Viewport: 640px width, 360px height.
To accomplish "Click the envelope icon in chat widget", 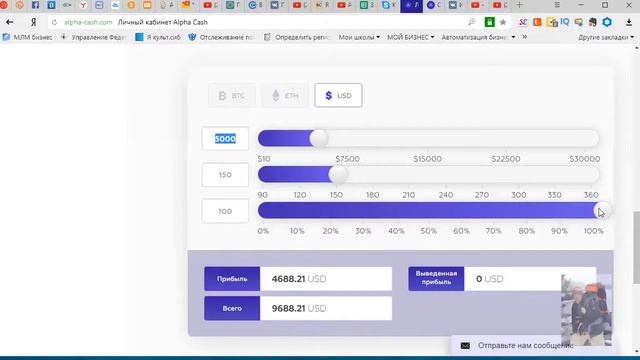I will click(465, 346).
